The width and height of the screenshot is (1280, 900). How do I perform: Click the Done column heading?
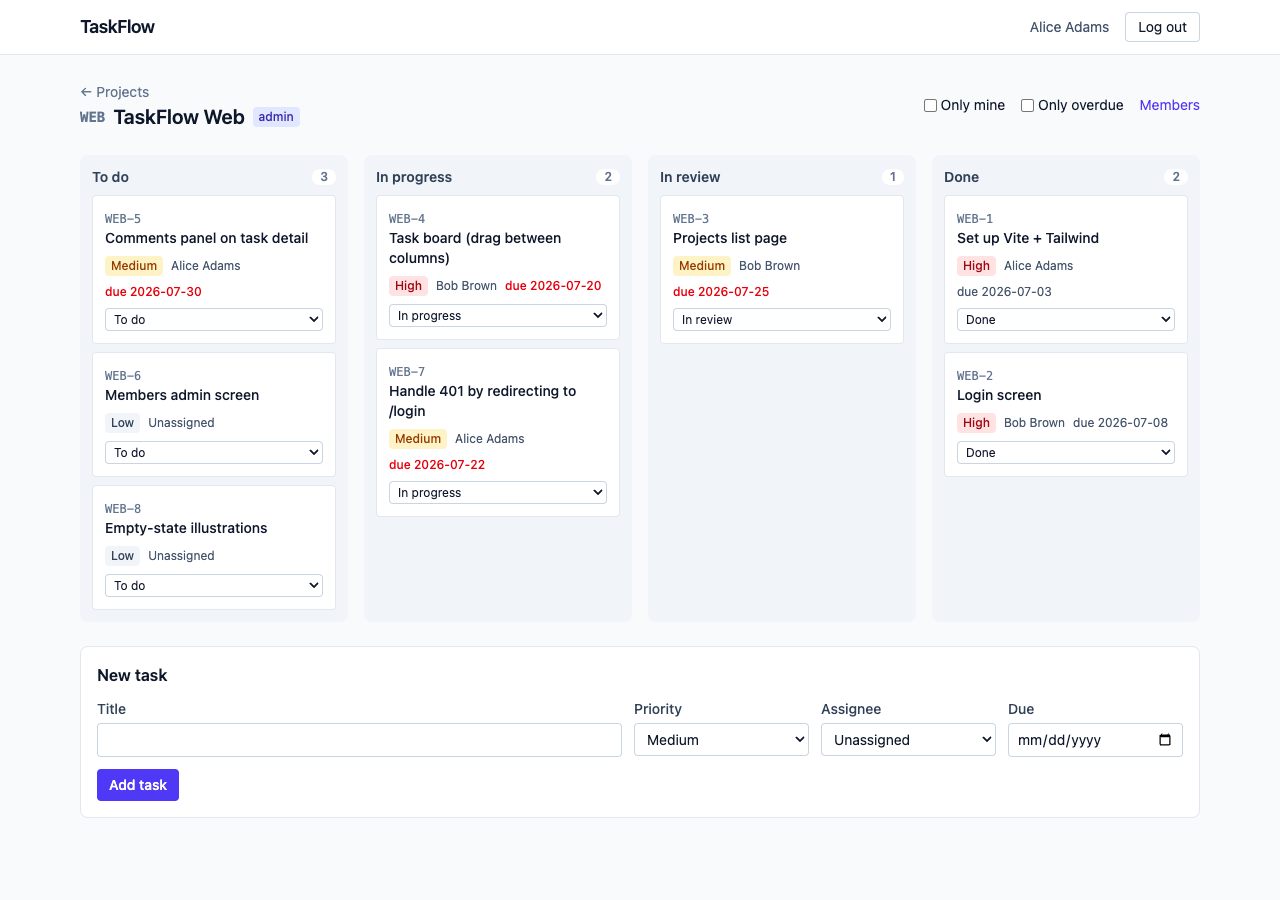(962, 177)
